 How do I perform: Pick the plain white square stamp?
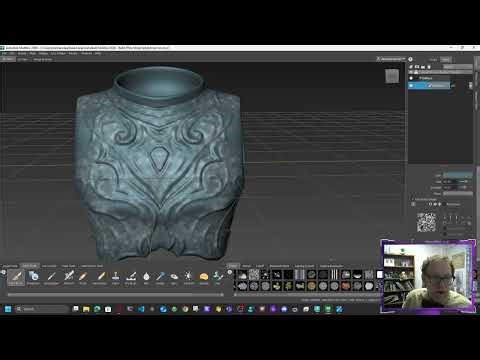pos(380,275)
